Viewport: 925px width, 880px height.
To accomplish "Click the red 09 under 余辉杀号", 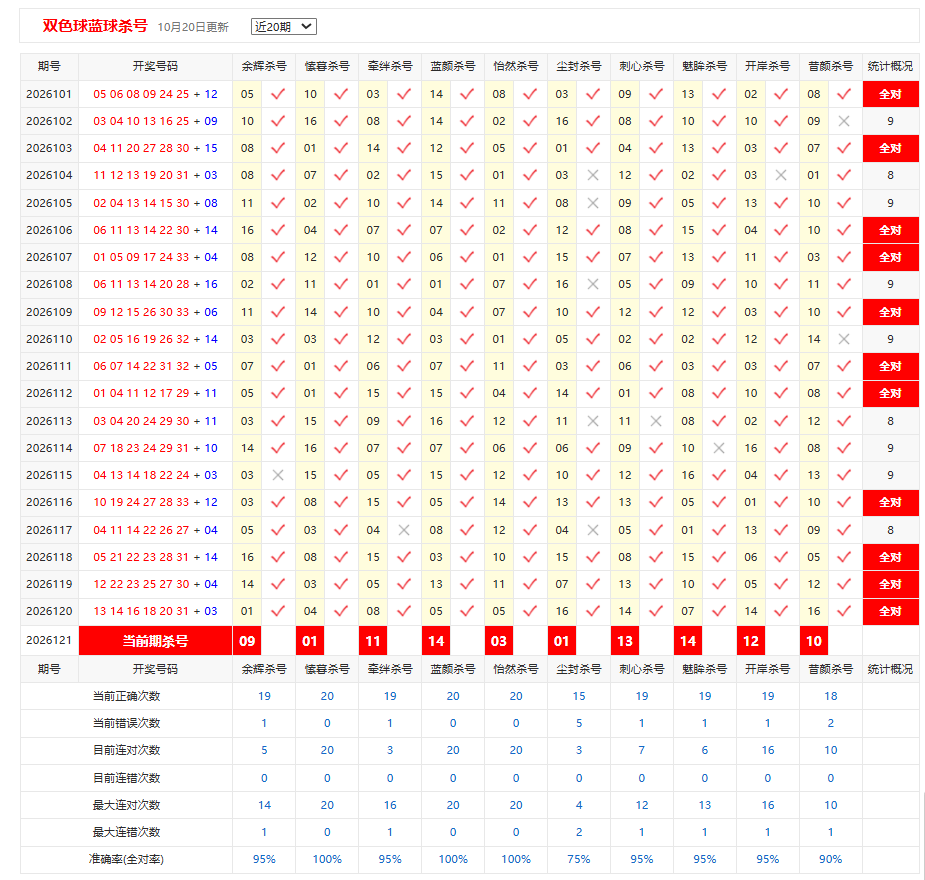I will [247, 641].
